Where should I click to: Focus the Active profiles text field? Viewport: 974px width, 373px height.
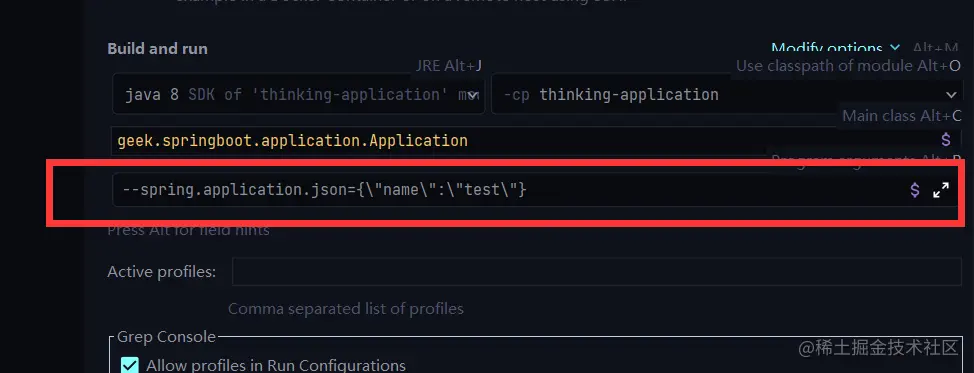[x=596, y=272]
